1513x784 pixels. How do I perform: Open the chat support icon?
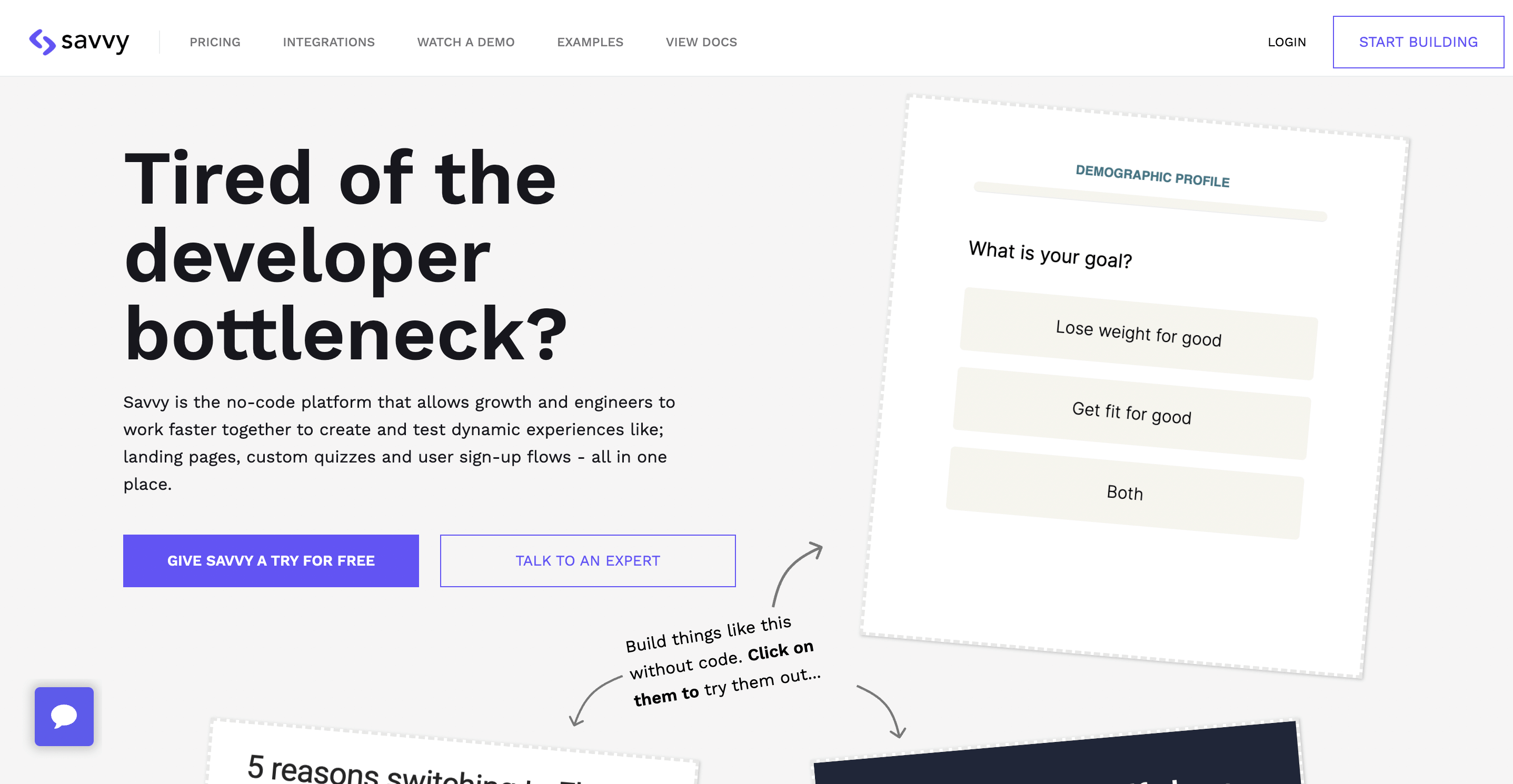(64, 717)
